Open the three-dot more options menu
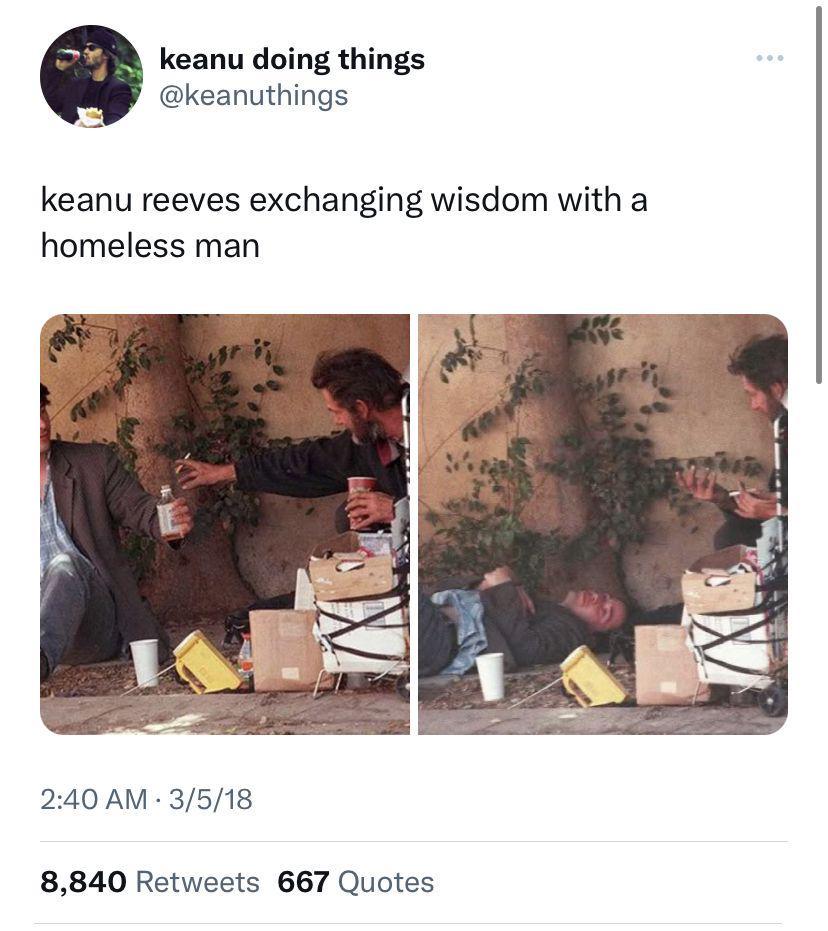This screenshot has height=931, width=828. tap(770, 58)
